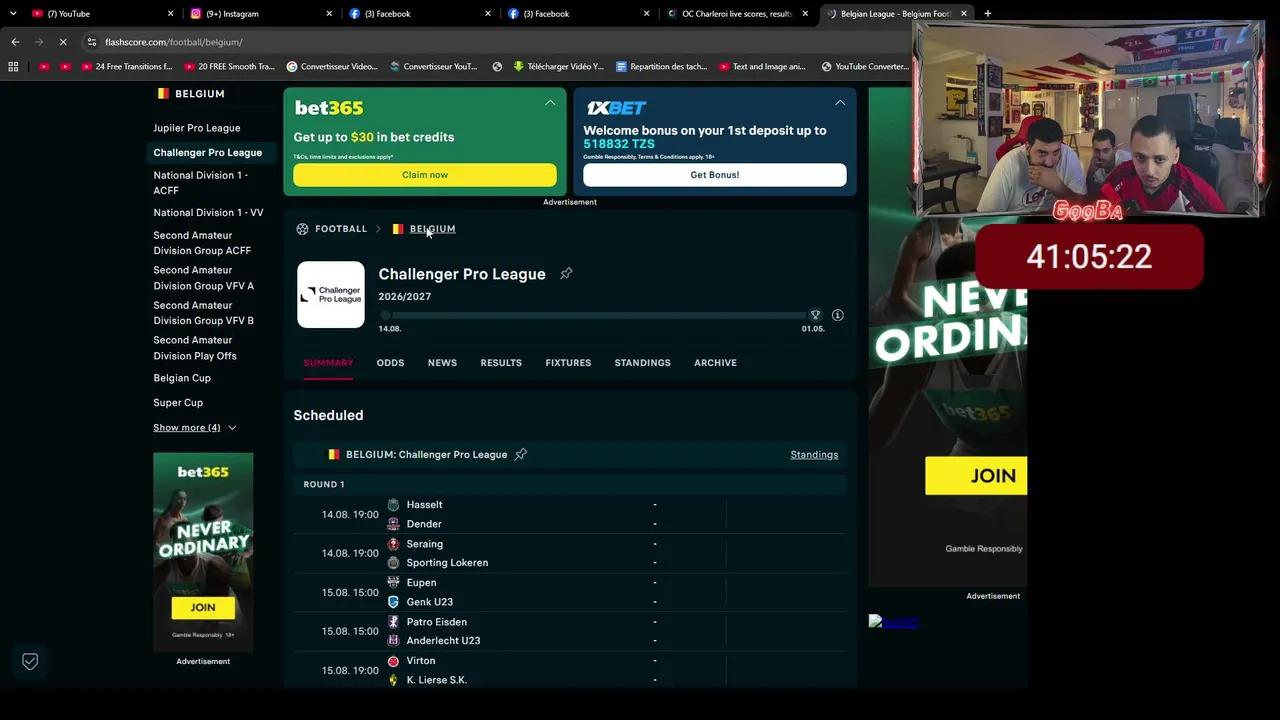Close the YouTube tab
The width and height of the screenshot is (1280, 720).
171,14
